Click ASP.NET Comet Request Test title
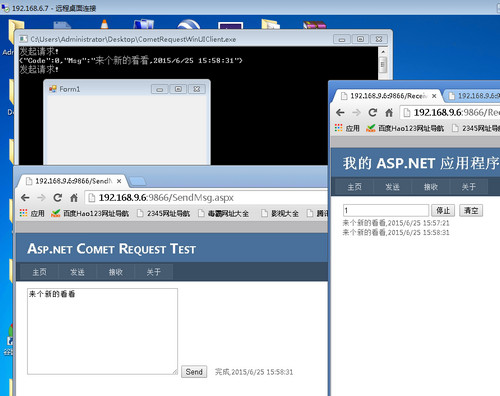500x396 pixels. coord(112,249)
